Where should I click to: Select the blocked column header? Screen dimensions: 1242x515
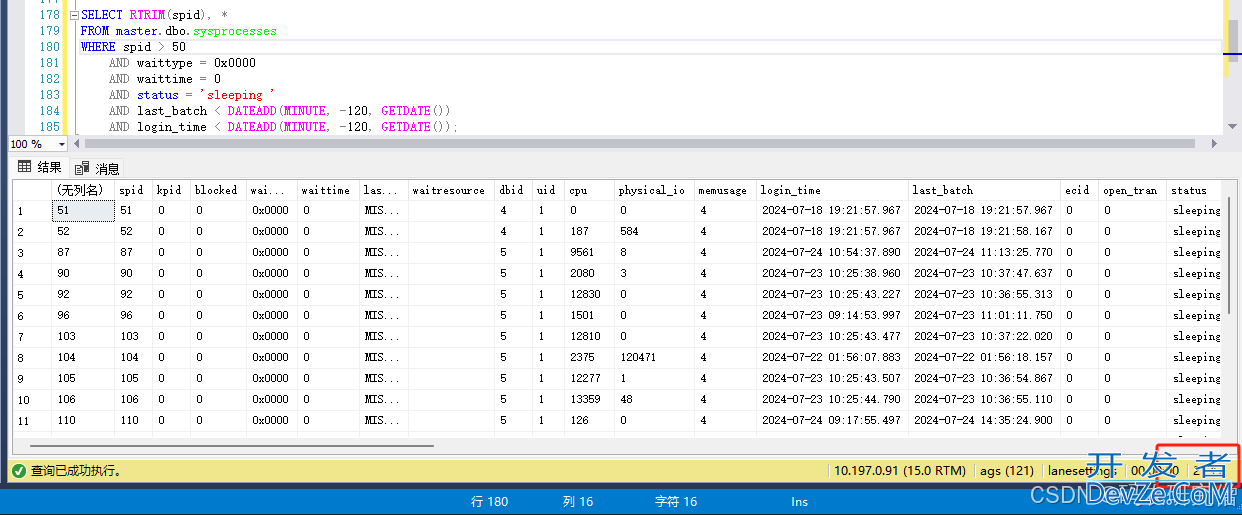pyautogui.click(x=218, y=190)
